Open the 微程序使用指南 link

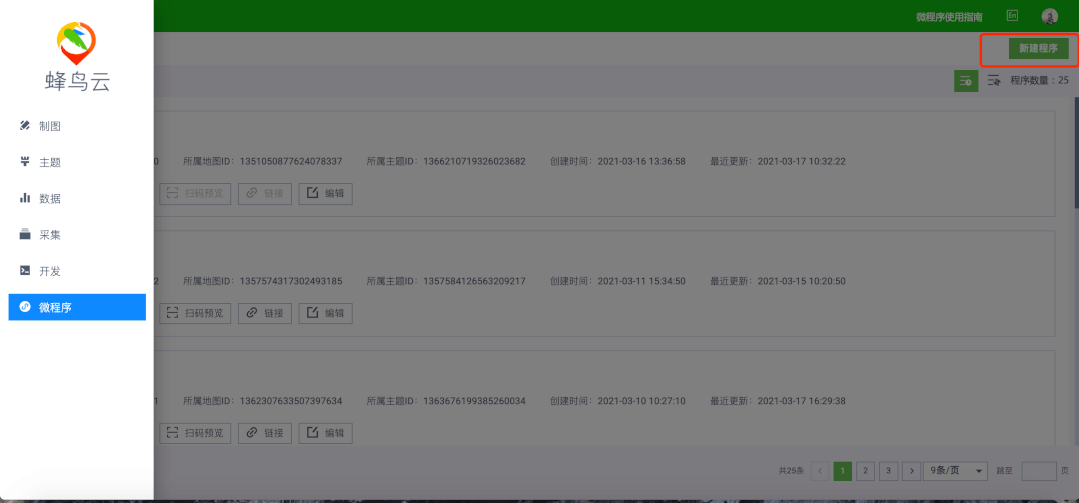(949, 17)
